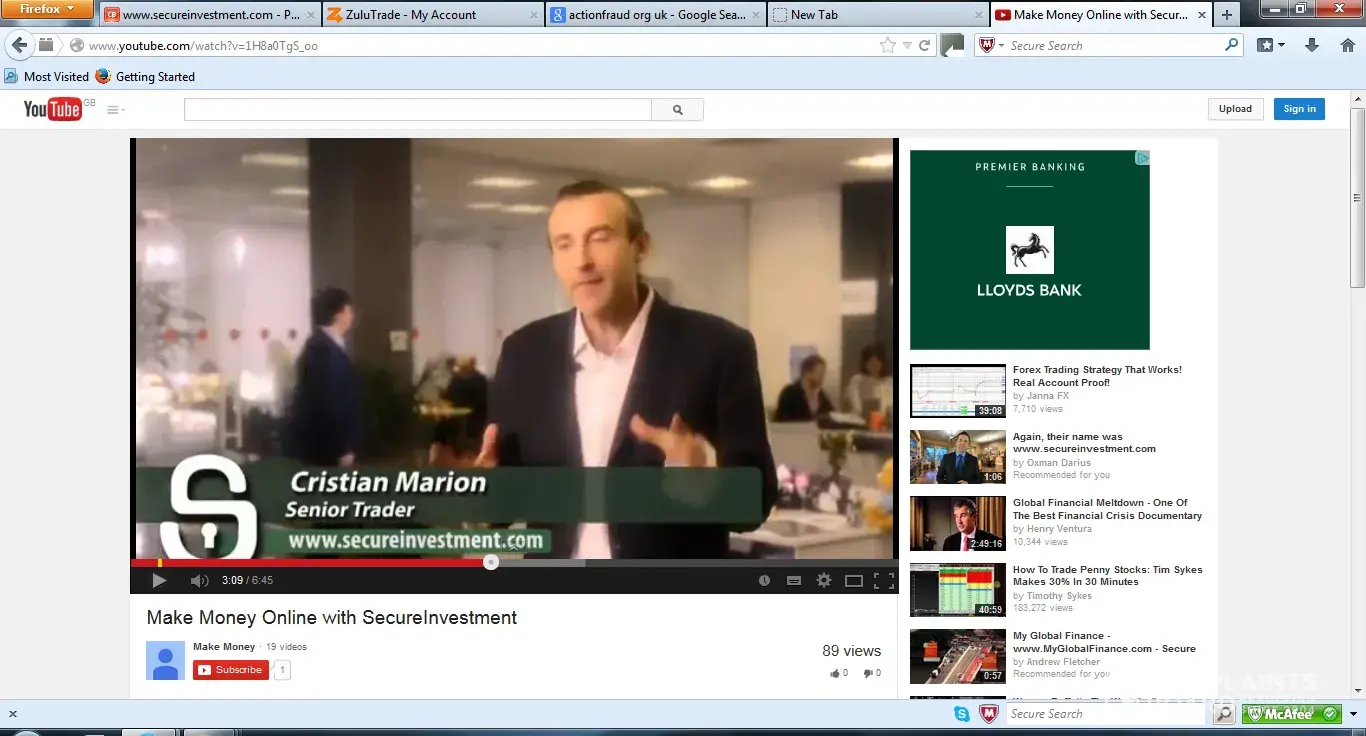This screenshot has height=736, width=1366.
Task: Switch to the actionfraud org uk Google tab
Action: [x=657, y=15]
